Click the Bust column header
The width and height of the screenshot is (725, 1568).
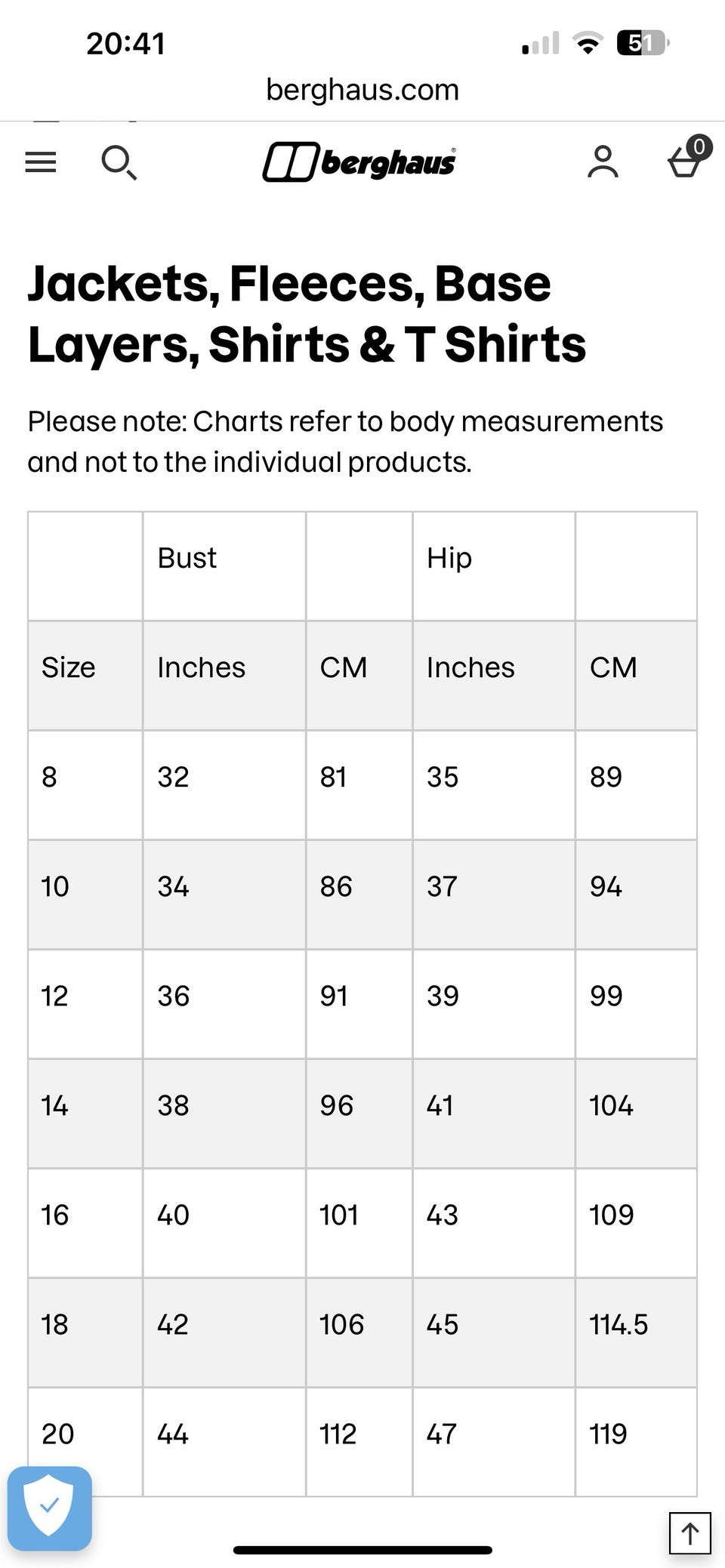click(x=187, y=558)
